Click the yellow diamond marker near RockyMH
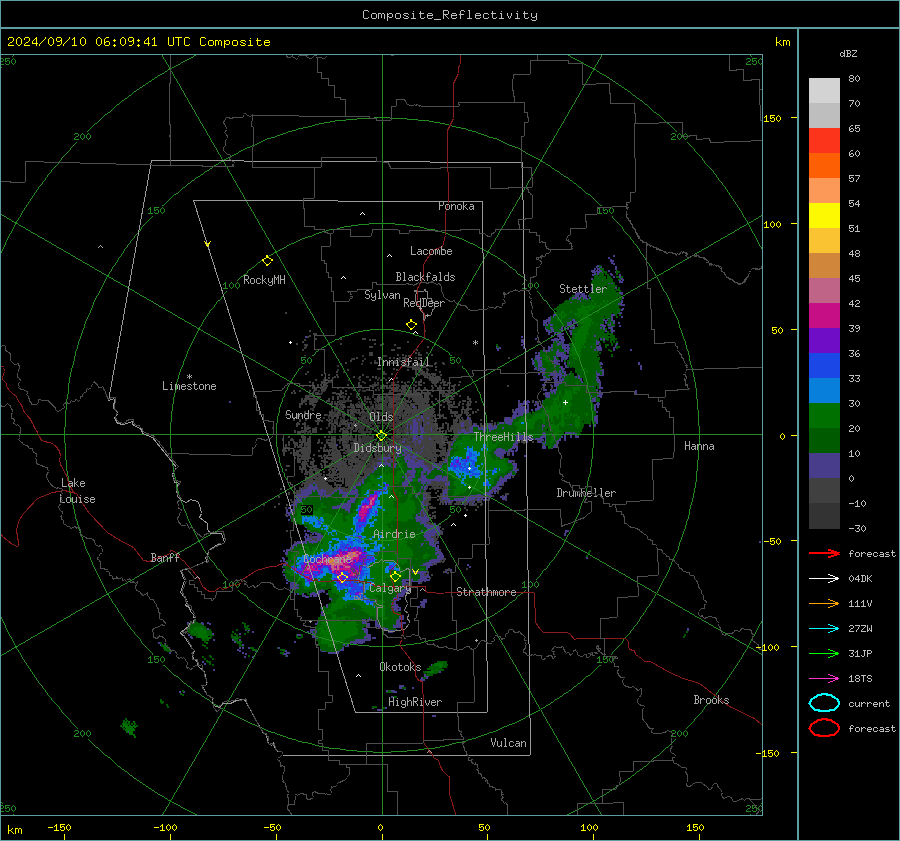 [267, 261]
